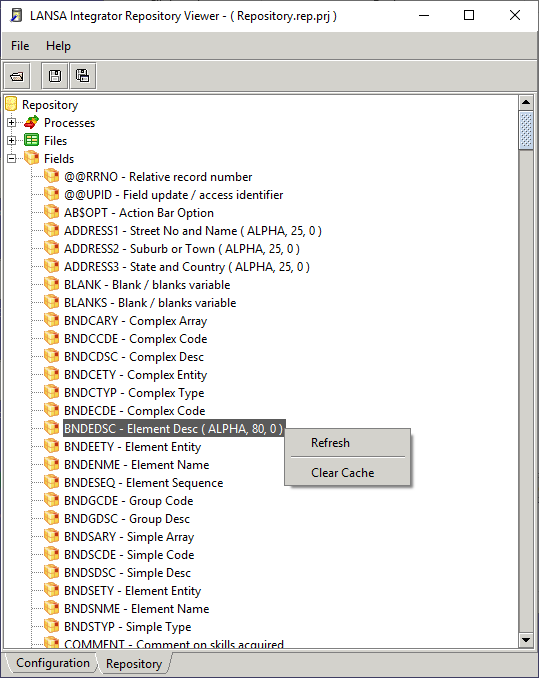The height and width of the screenshot is (678, 539).
Task: Click the Repository root node icon
Action: tap(11, 104)
